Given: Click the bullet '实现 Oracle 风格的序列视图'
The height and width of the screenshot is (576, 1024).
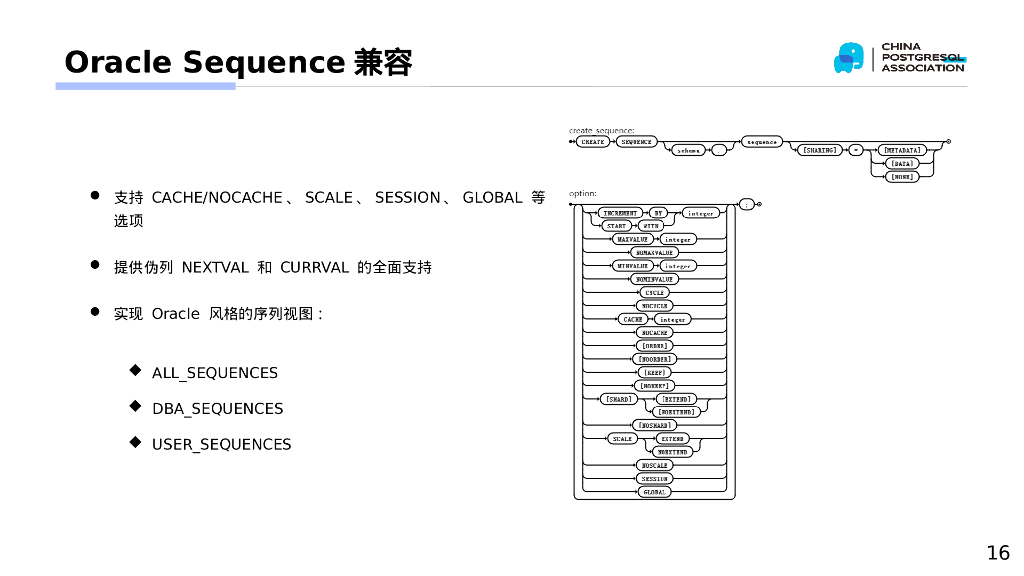Looking at the screenshot, I should pos(219,313).
